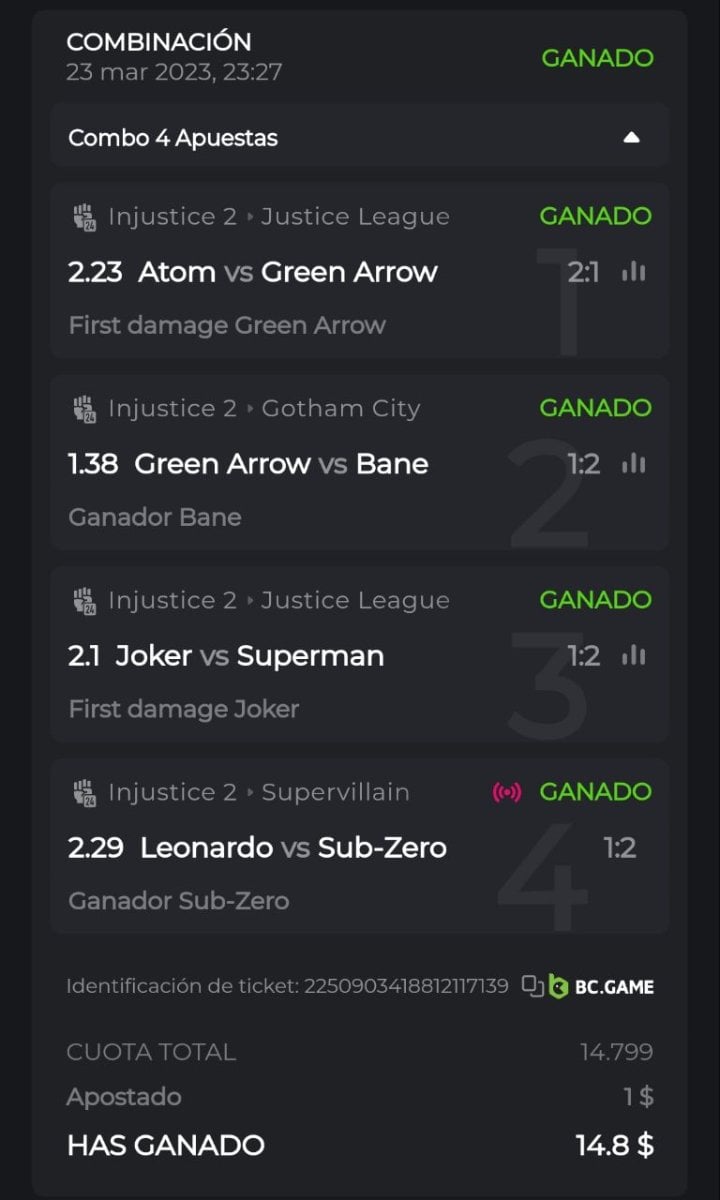720x1200 pixels.
Task: Click the live broadcast icon on Supervillain bet
Action: (x=507, y=792)
